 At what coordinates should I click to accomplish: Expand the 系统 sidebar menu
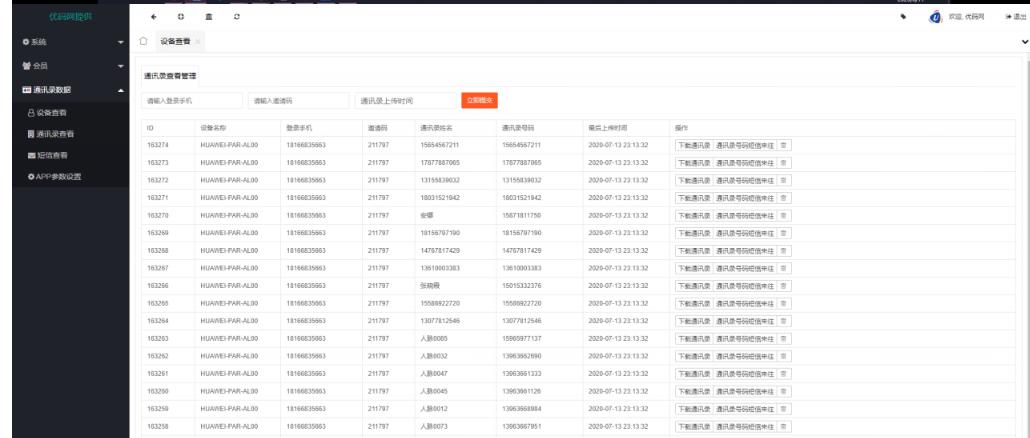[x=64, y=42]
